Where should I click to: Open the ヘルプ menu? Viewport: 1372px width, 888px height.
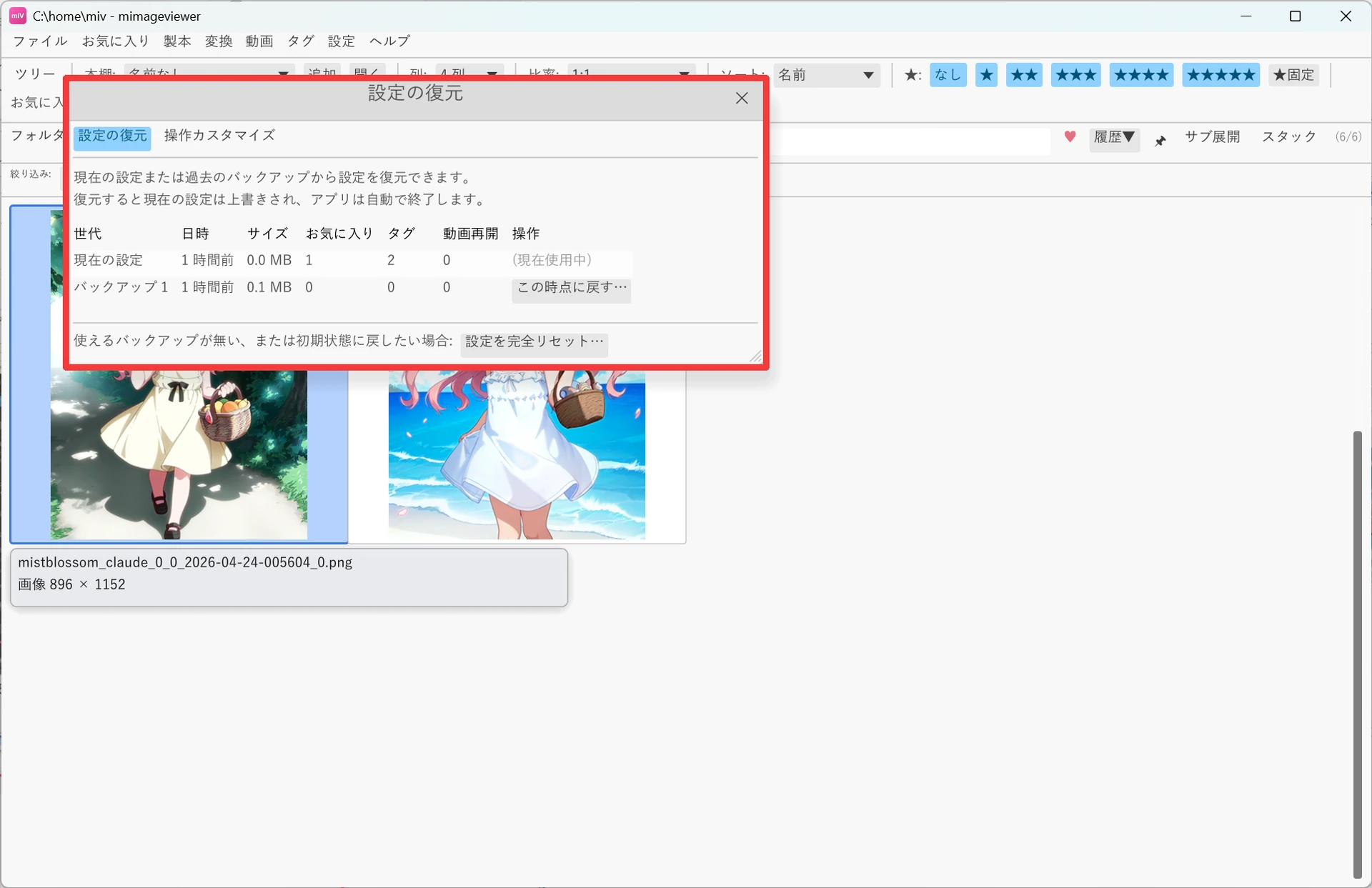point(389,41)
